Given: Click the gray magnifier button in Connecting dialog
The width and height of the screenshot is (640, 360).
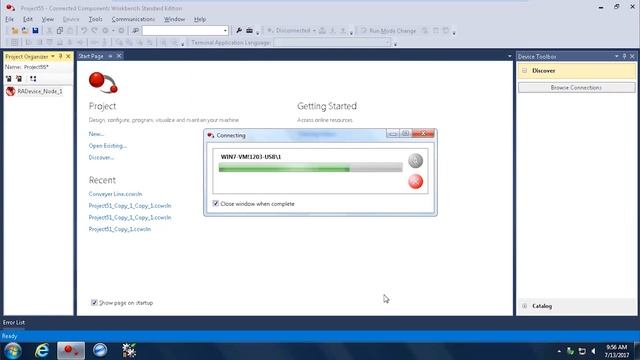Looking at the screenshot, I should click(416, 160).
